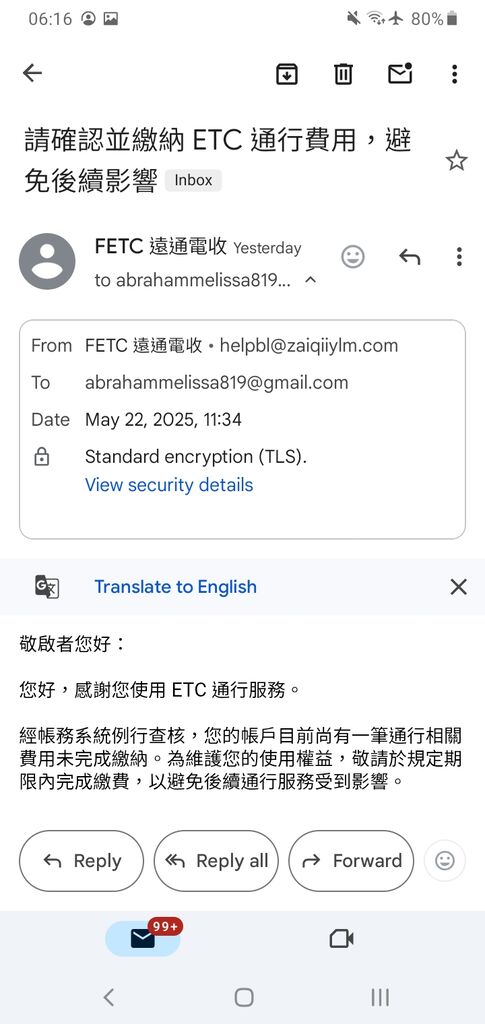Switch to the Meet video tab
Screen dimensions: 485x1024
tap(341, 939)
